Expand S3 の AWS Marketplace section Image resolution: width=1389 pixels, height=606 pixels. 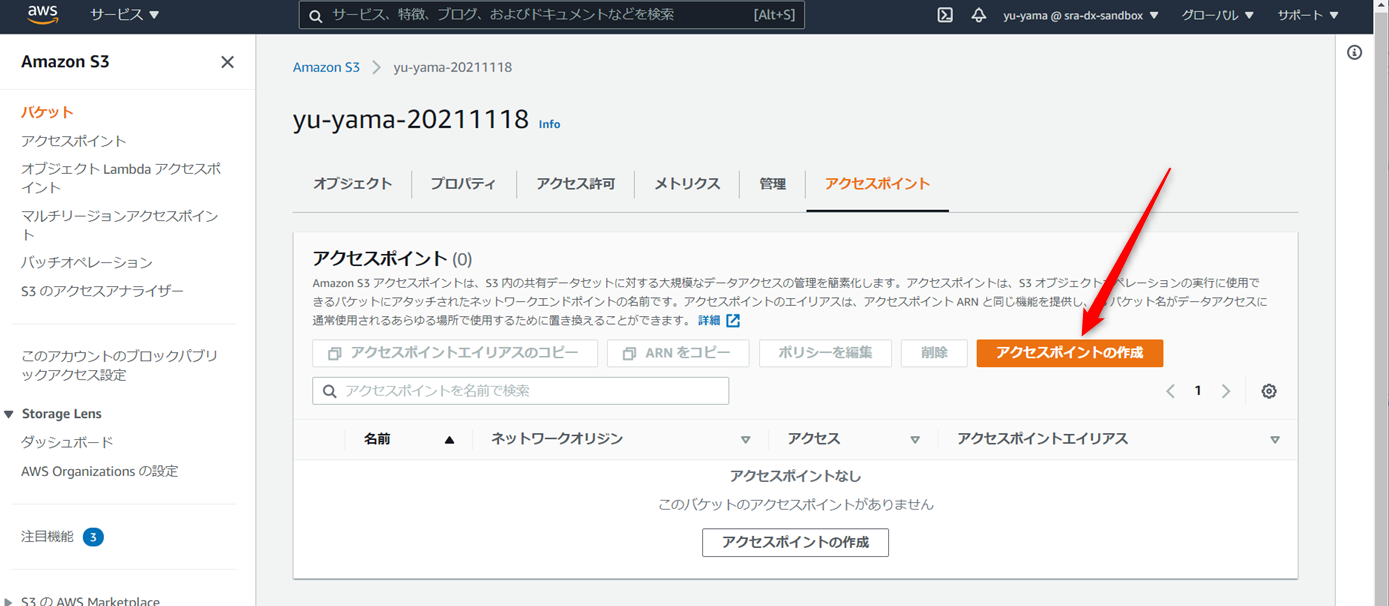(x=9, y=601)
